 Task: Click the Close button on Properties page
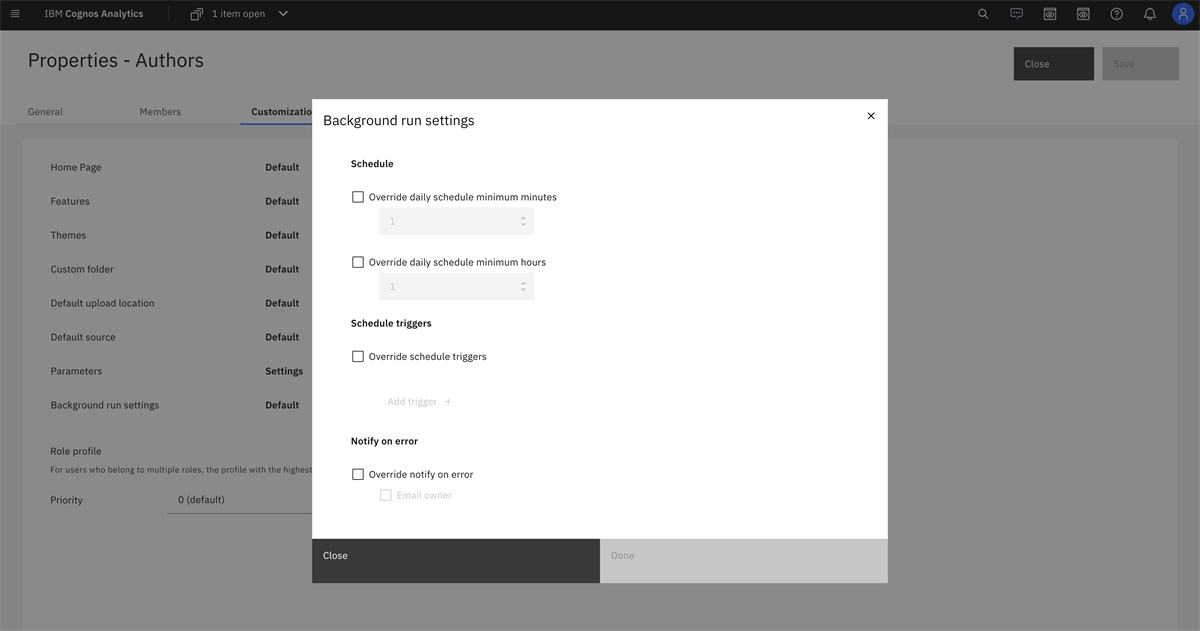[1053, 64]
